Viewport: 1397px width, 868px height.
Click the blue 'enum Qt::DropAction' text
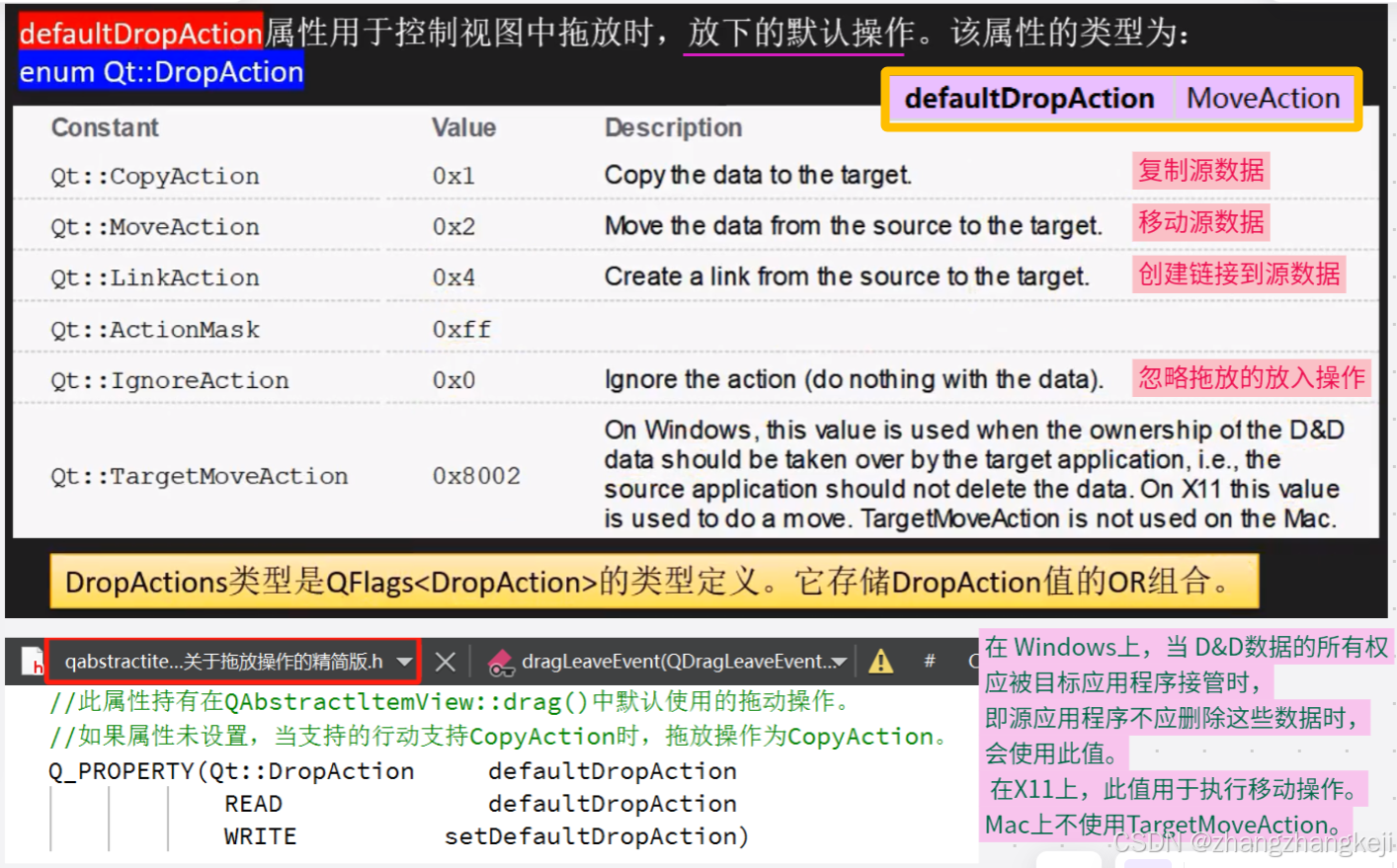point(161,72)
